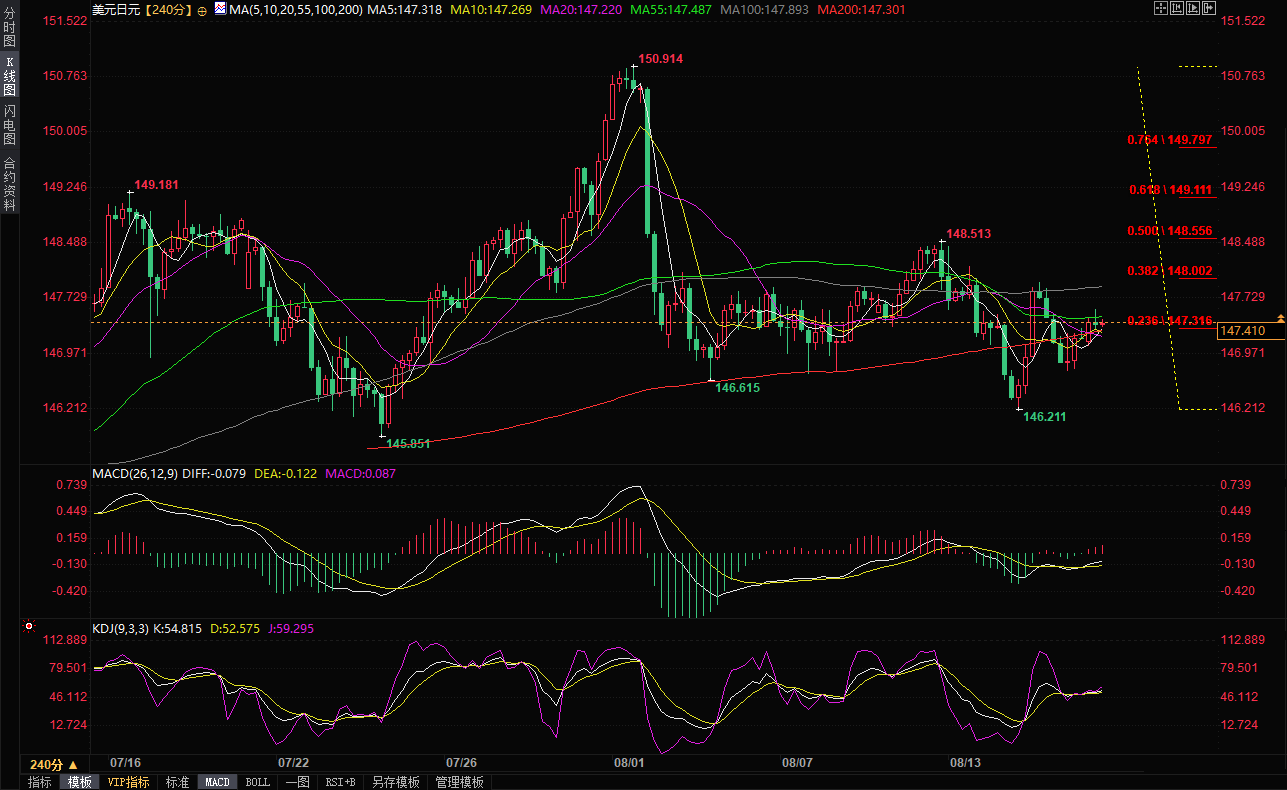Click the MA(5,10,20,55,100,200) indicator label

coord(295,10)
